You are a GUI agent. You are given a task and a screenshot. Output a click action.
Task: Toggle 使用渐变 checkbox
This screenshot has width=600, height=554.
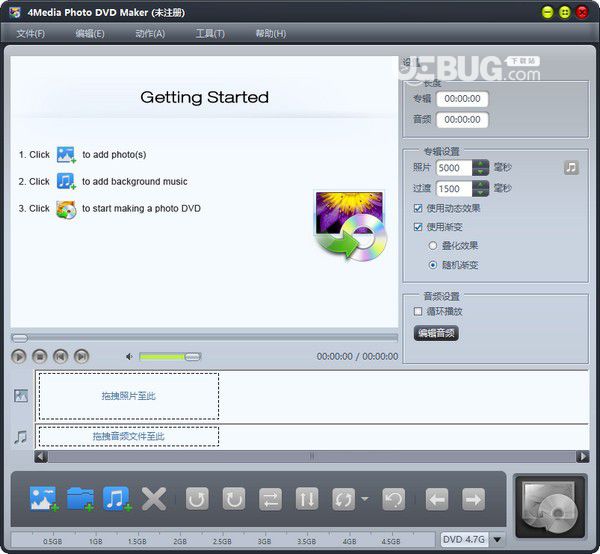418,227
